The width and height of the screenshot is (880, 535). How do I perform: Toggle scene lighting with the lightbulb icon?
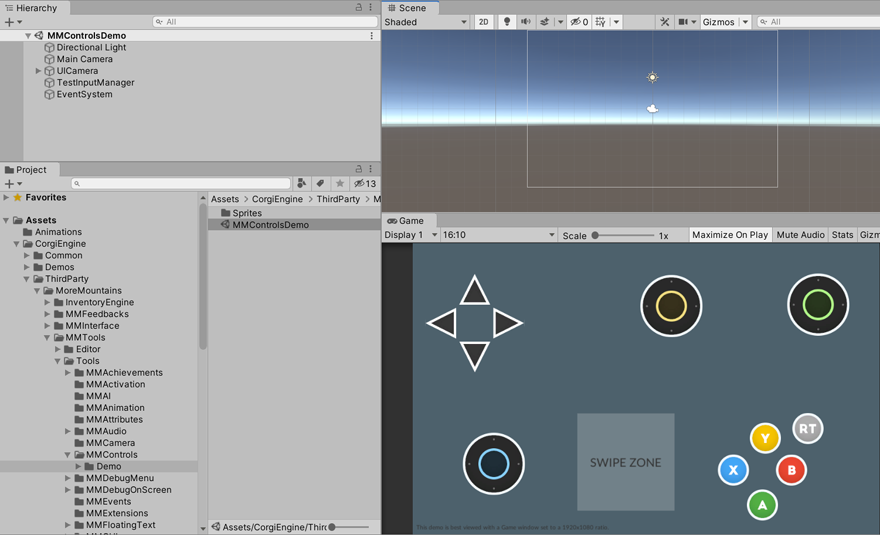[506, 22]
